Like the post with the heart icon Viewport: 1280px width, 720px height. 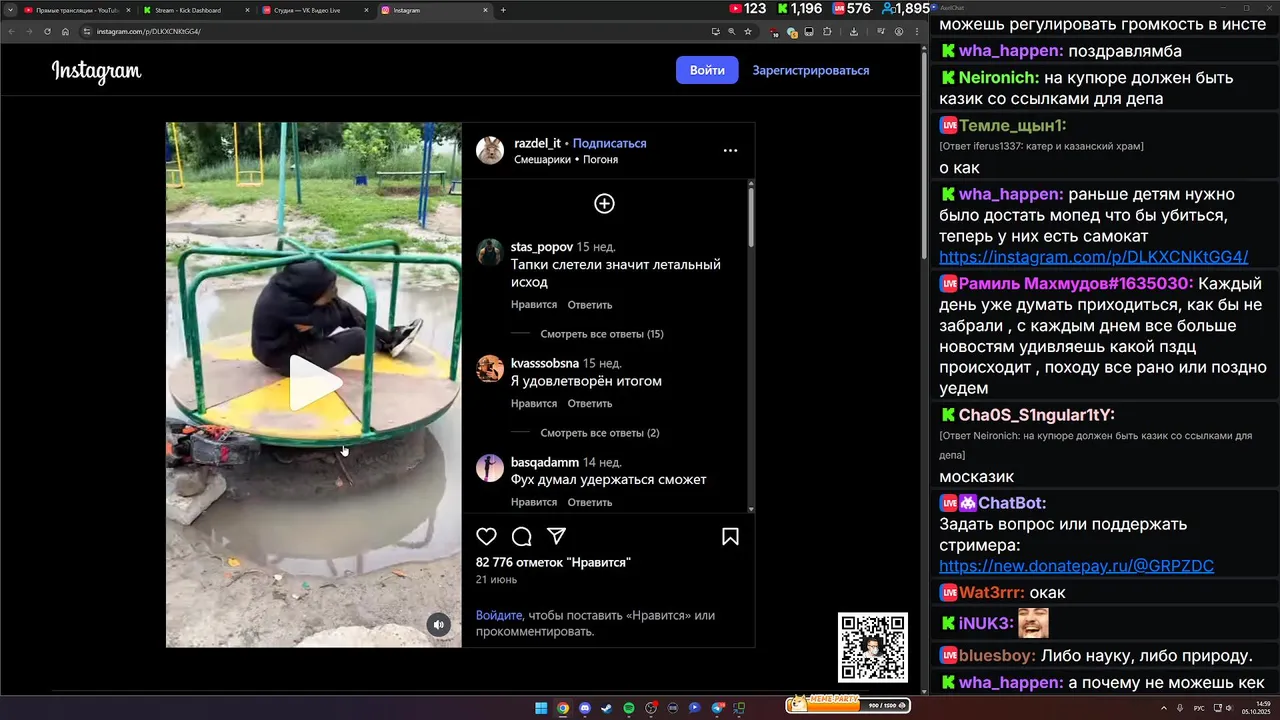tap(486, 537)
